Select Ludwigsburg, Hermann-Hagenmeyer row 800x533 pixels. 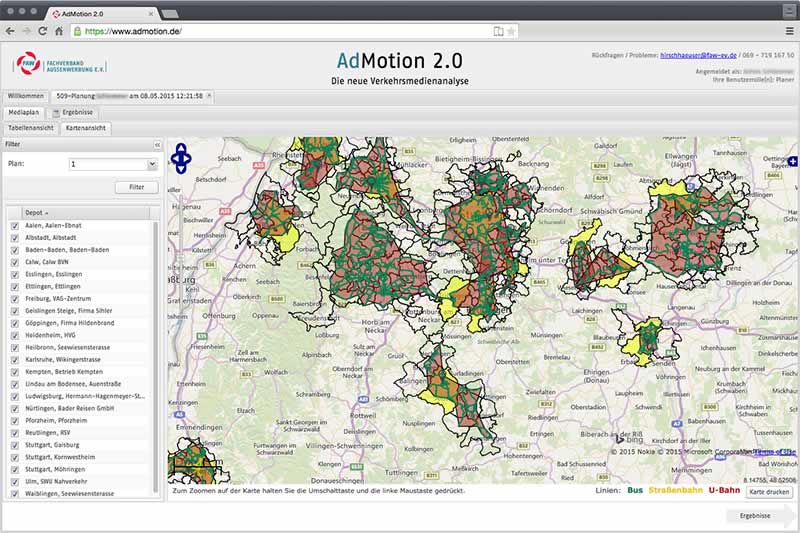(80, 396)
